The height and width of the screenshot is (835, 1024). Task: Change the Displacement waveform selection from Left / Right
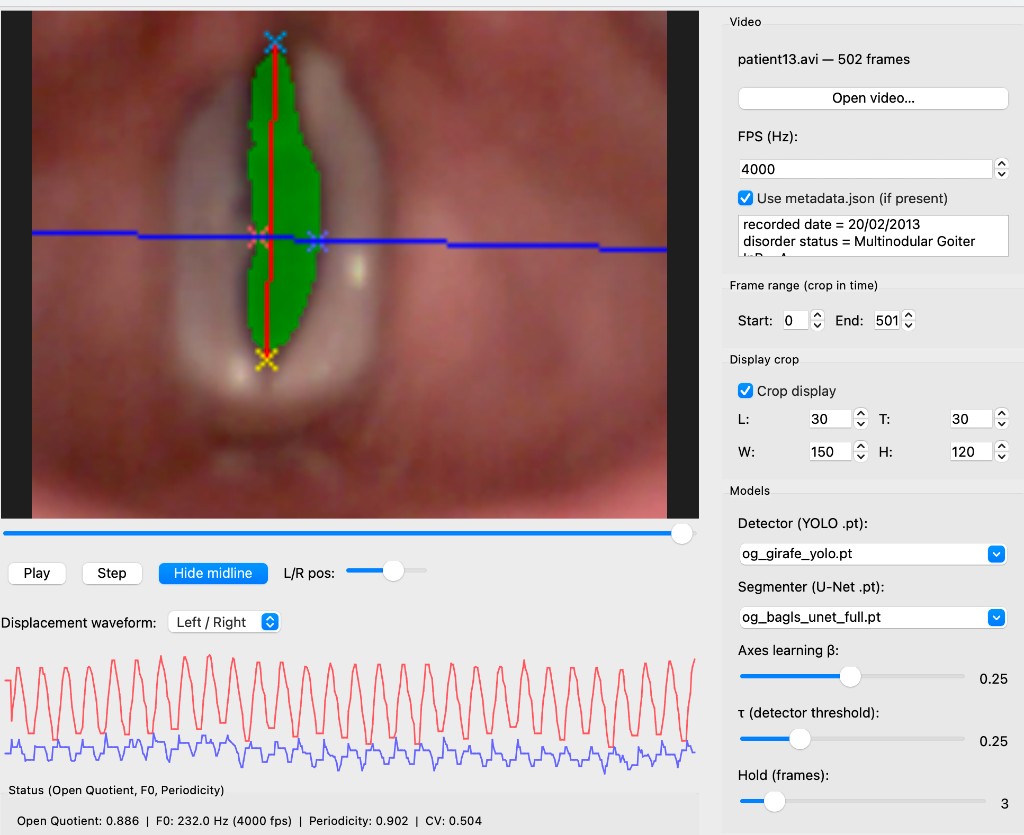click(225, 622)
